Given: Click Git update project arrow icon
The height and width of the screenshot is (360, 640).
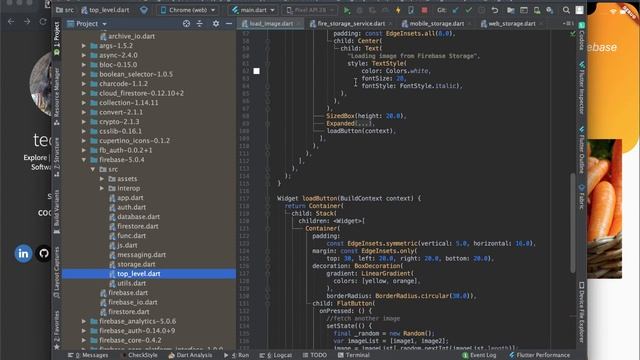Looking at the screenshot, I should coord(456,10).
